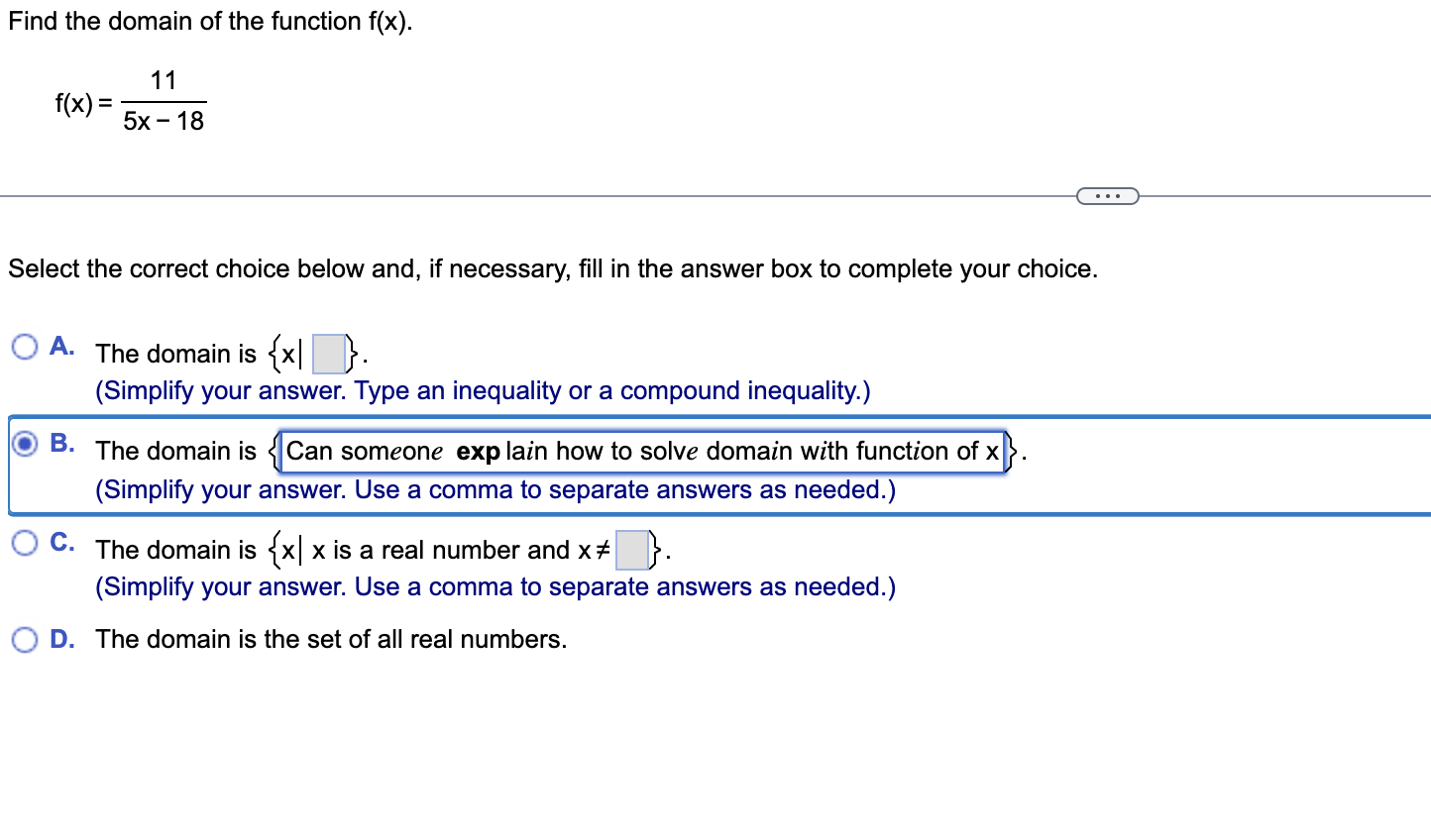The width and height of the screenshot is (1431, 840).
Task: Click the answer box after x ≠ in choice C
Action: pos(631,550)
